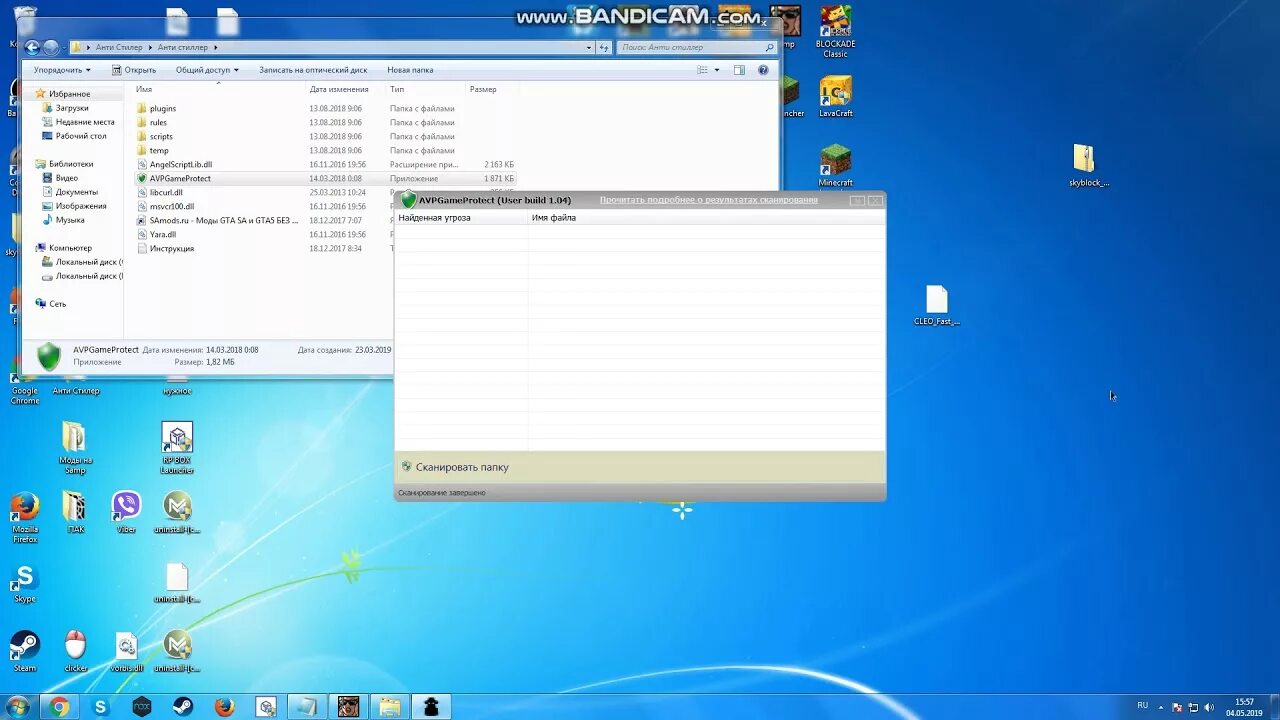Open link about scan results in AVPGameProtect title
1280x720 pixels.
click(708, 200)
